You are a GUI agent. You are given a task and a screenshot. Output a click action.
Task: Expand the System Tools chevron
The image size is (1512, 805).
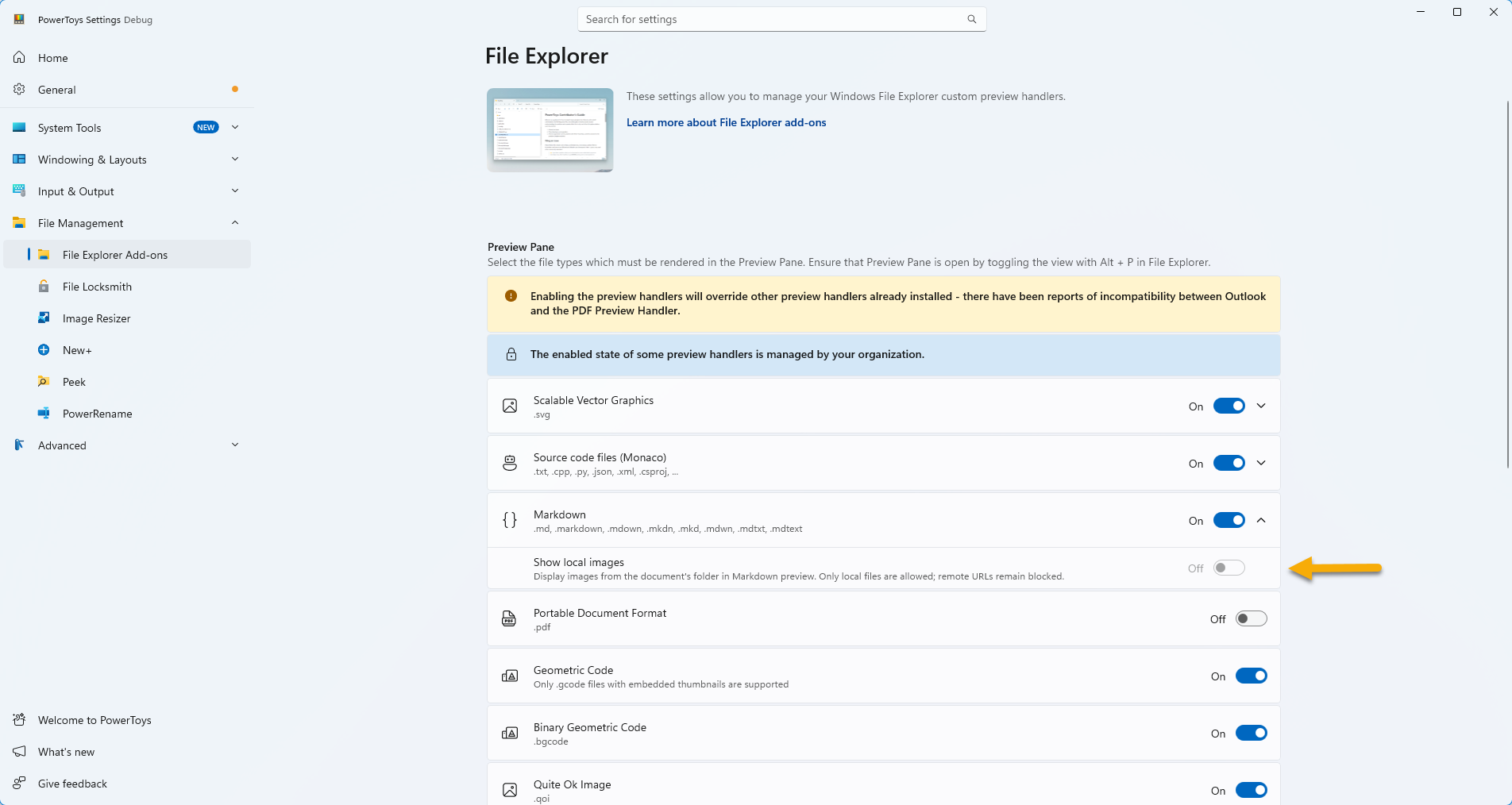point(235,127)
